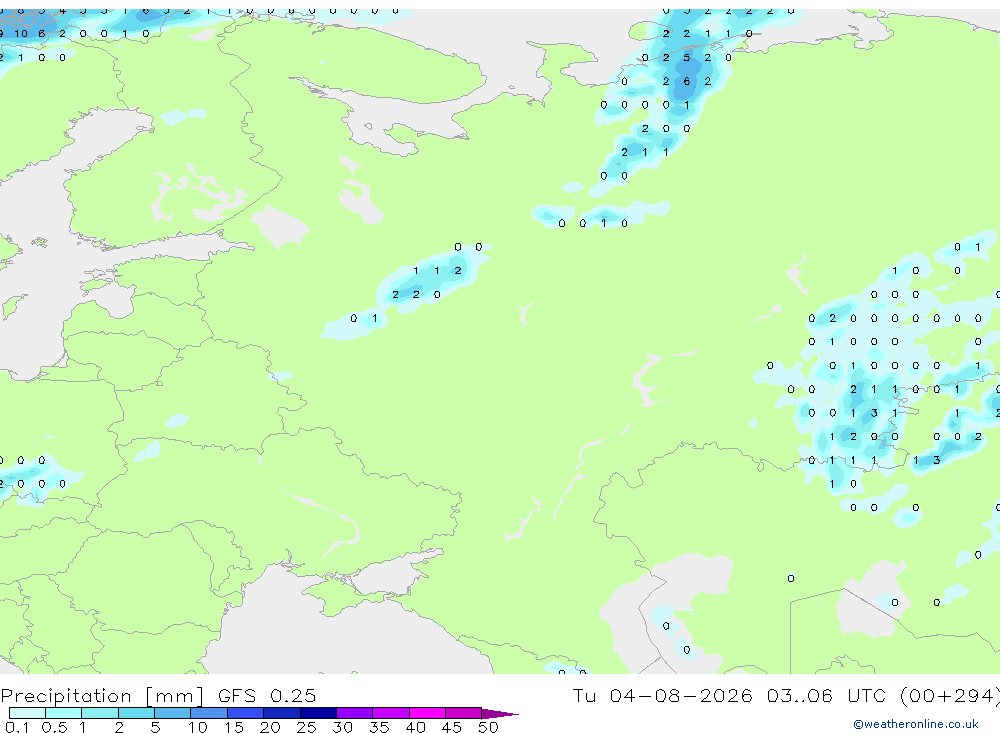Viewport: 1000px width, 733px height.
Task: Click the legend swatch between 0.5 and 1
Action: [63, 713]
